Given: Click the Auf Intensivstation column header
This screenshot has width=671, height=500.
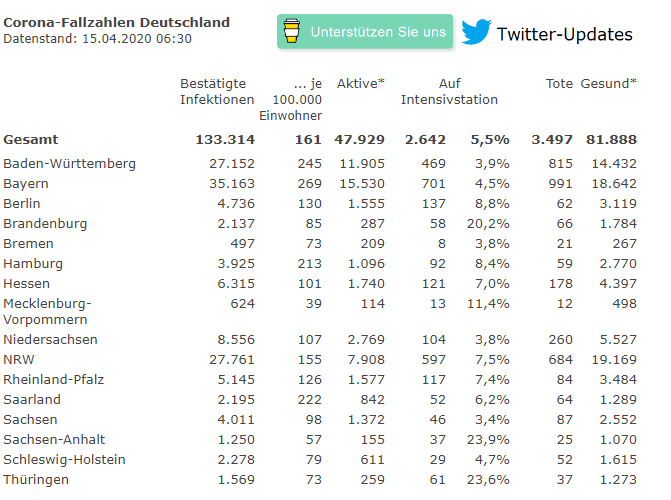Looking at the screenshot, I should [449, 91].
